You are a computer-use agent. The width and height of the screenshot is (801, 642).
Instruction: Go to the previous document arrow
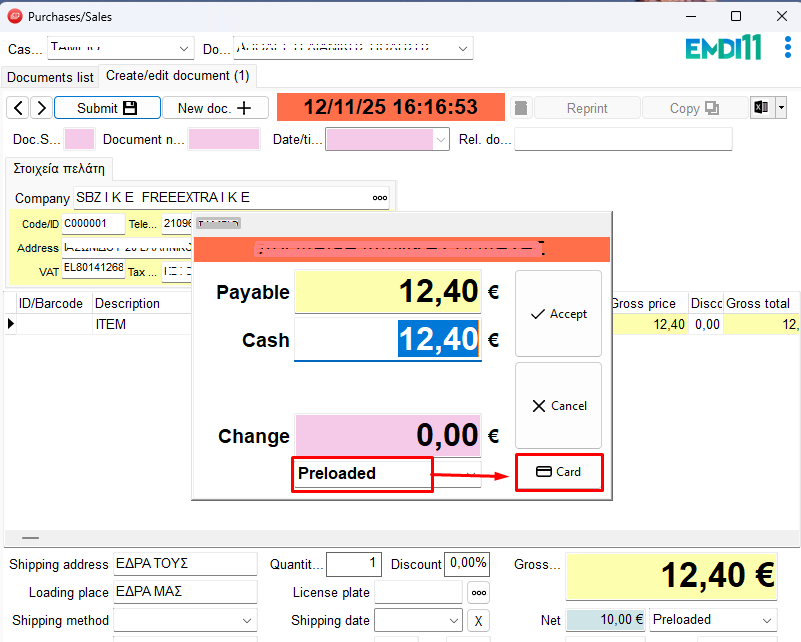tap(18, 108)
